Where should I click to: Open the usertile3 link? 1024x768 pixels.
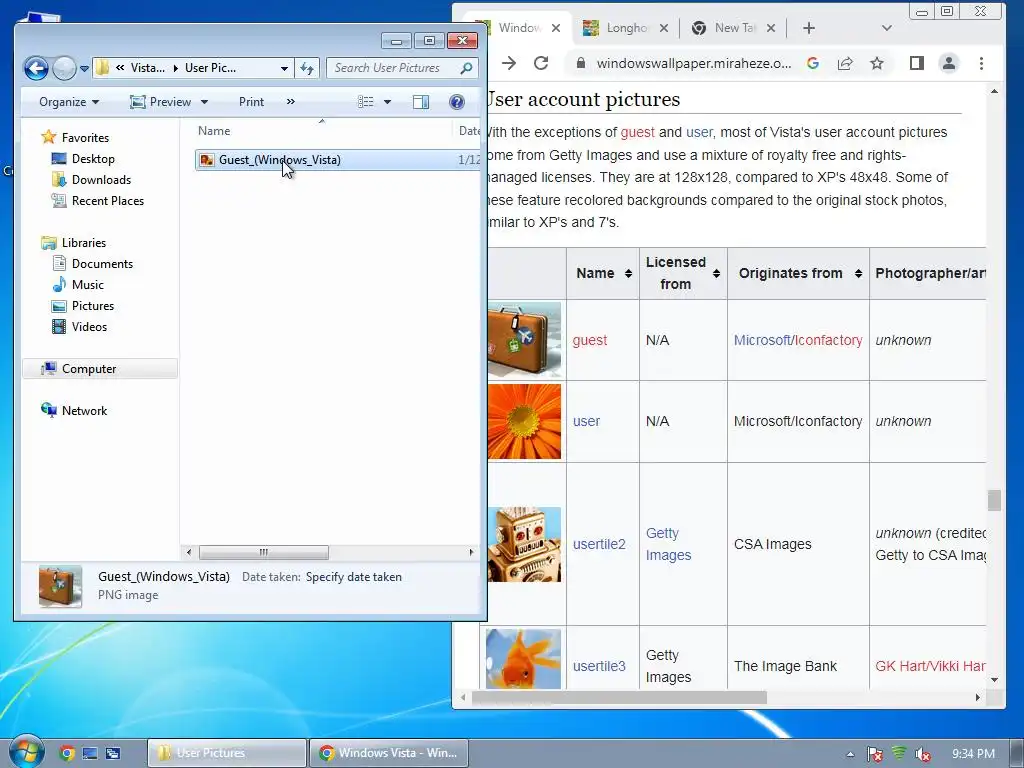599,666
